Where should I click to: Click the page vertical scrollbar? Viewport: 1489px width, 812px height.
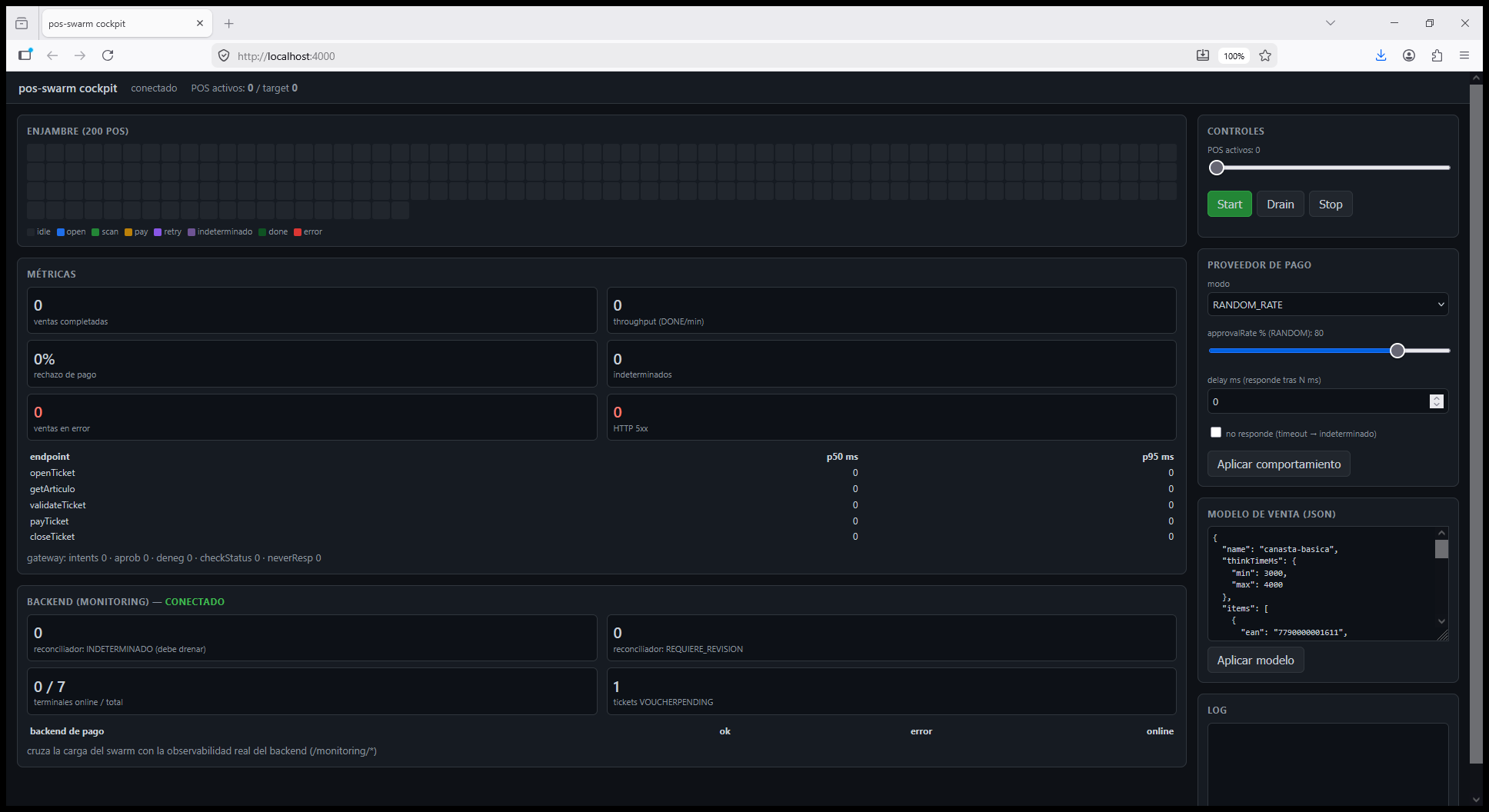pyautogui.click(x=1475, y=423)
